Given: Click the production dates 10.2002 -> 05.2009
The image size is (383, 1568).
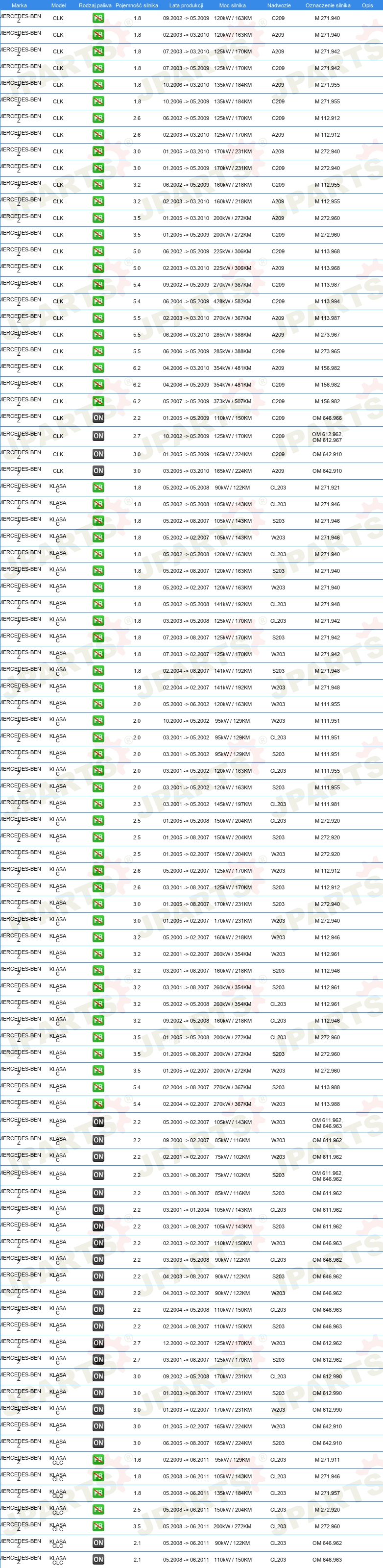Looking at the screenshot, I should 186,436.
